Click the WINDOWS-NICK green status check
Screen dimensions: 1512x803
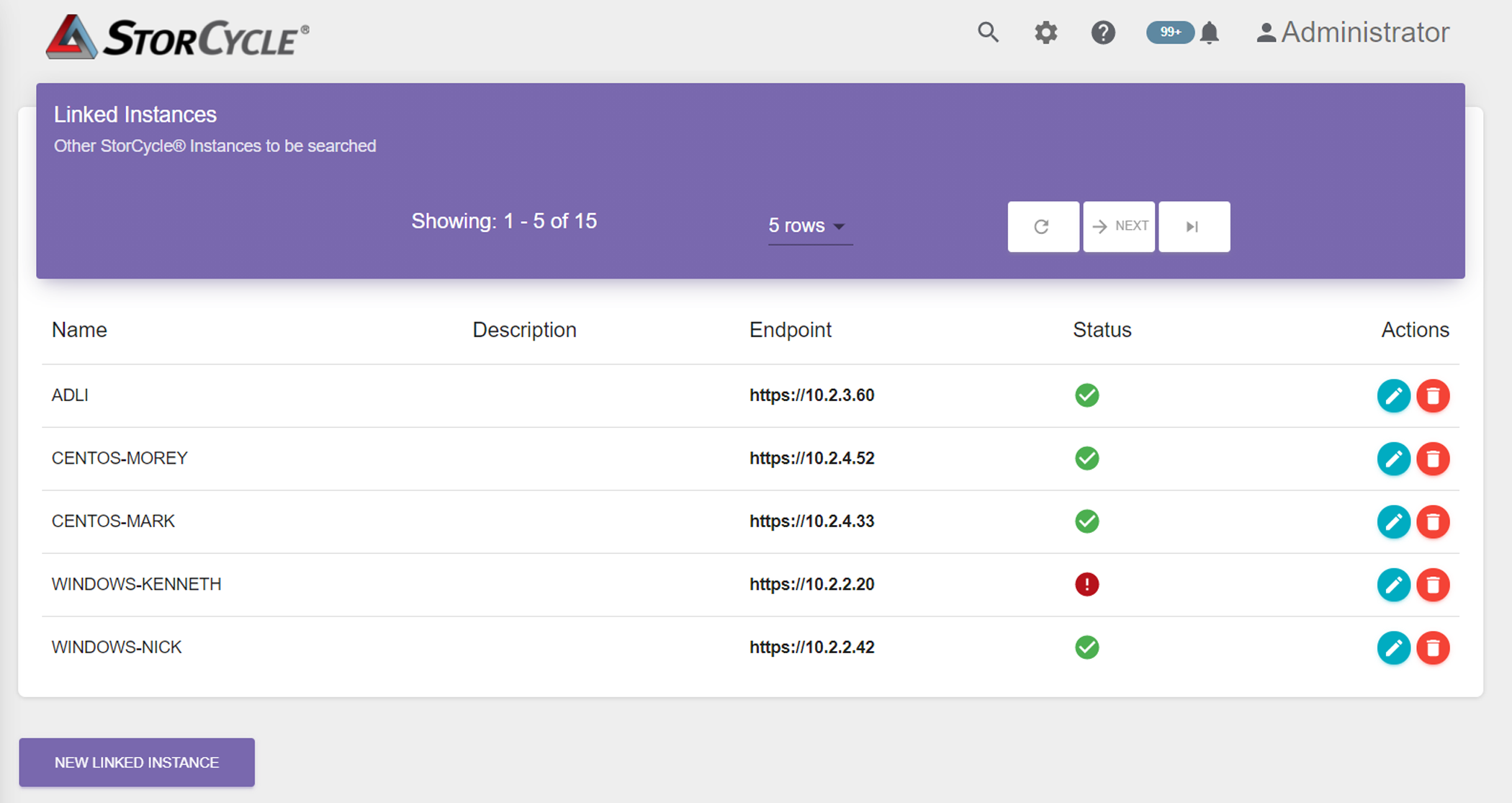coord(1086,647)
